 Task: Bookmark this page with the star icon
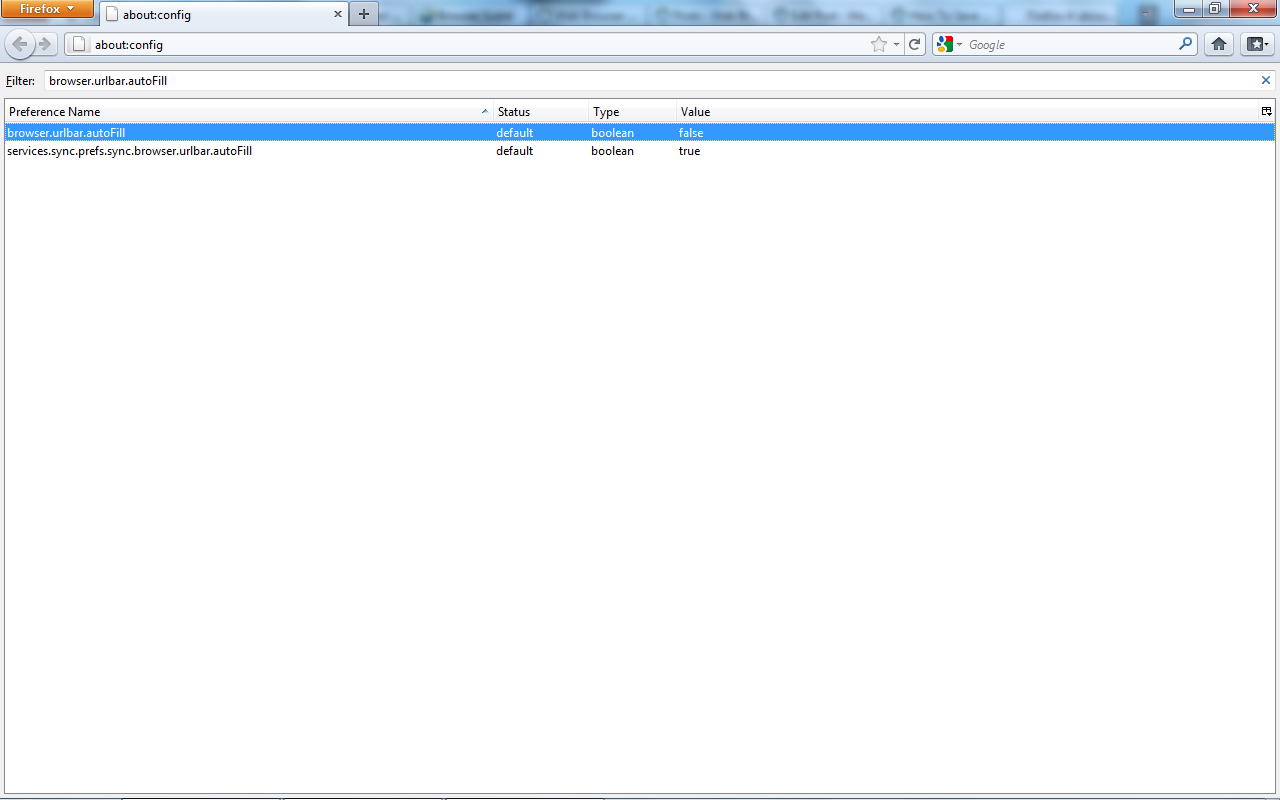878,44
